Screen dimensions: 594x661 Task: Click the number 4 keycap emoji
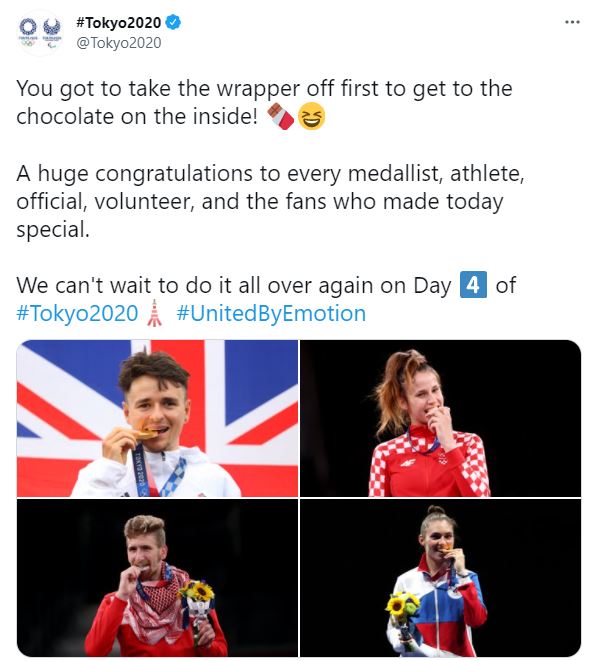coord(473,285)
